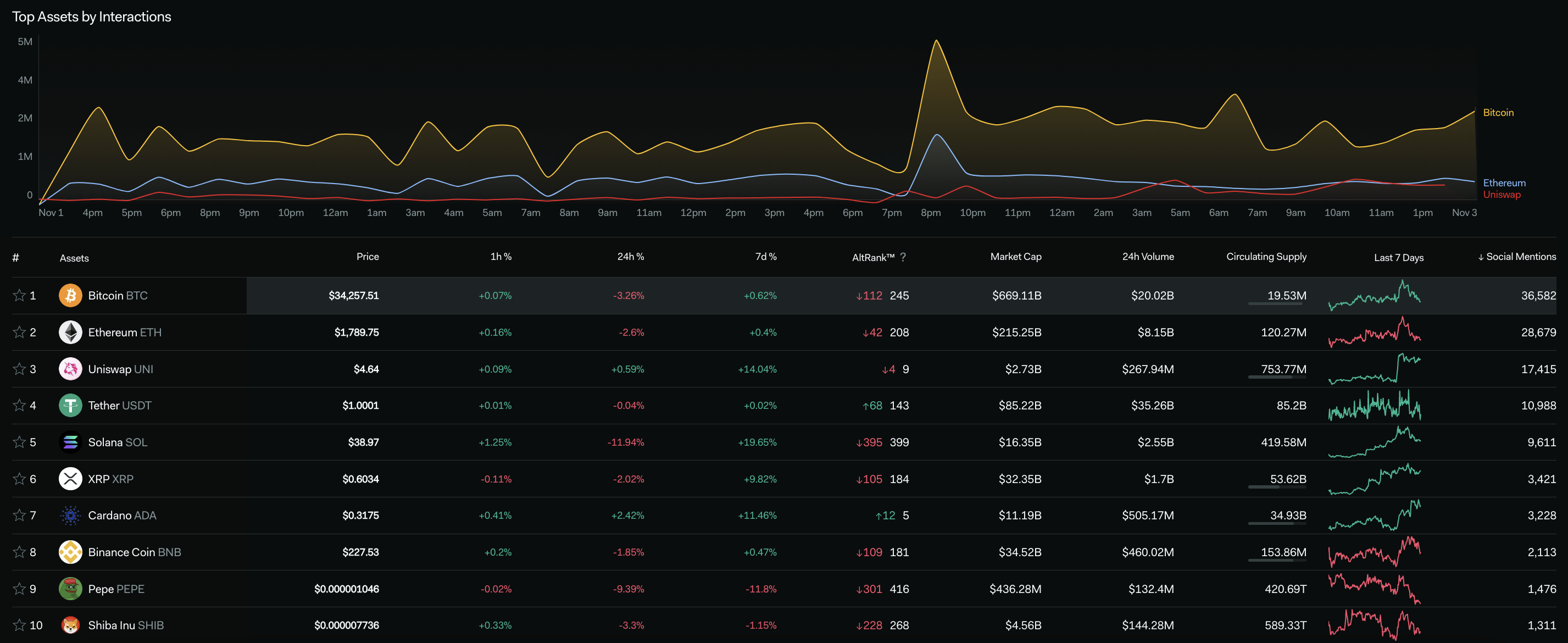Click the Pepe frog logo icon
This screenshot has height=643, width=1568.
click(71, 589)
